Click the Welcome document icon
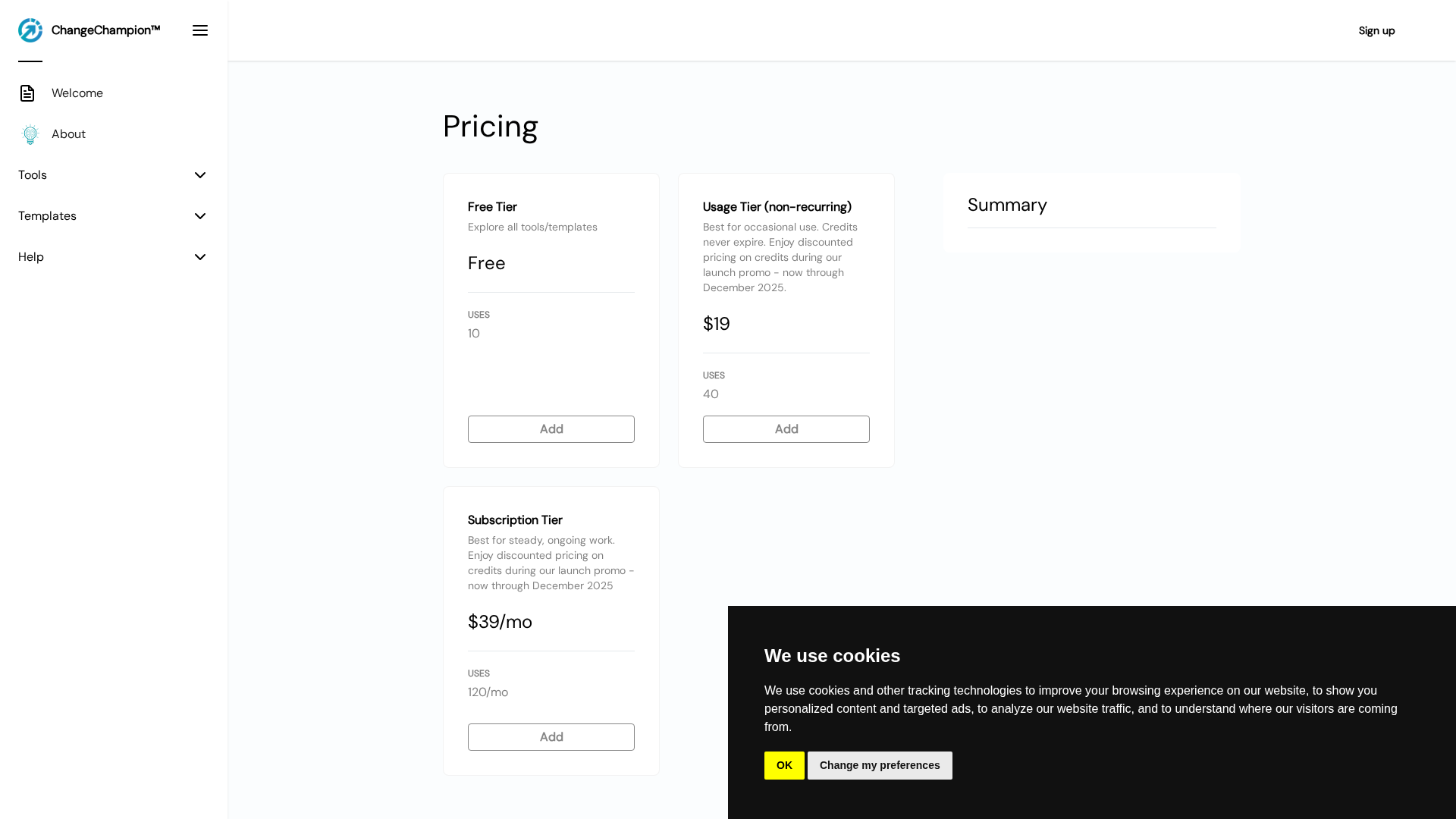1456x819 pixels. pyautogui.click(x=27, y=93)
